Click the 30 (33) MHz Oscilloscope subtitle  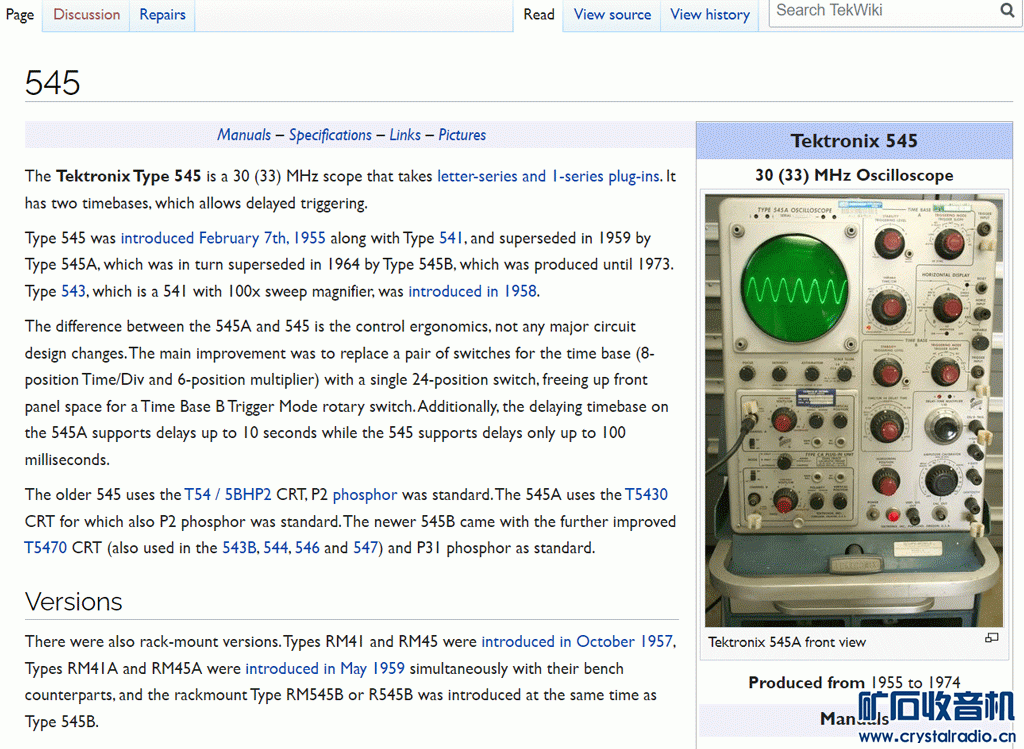(x=854, y=176)
